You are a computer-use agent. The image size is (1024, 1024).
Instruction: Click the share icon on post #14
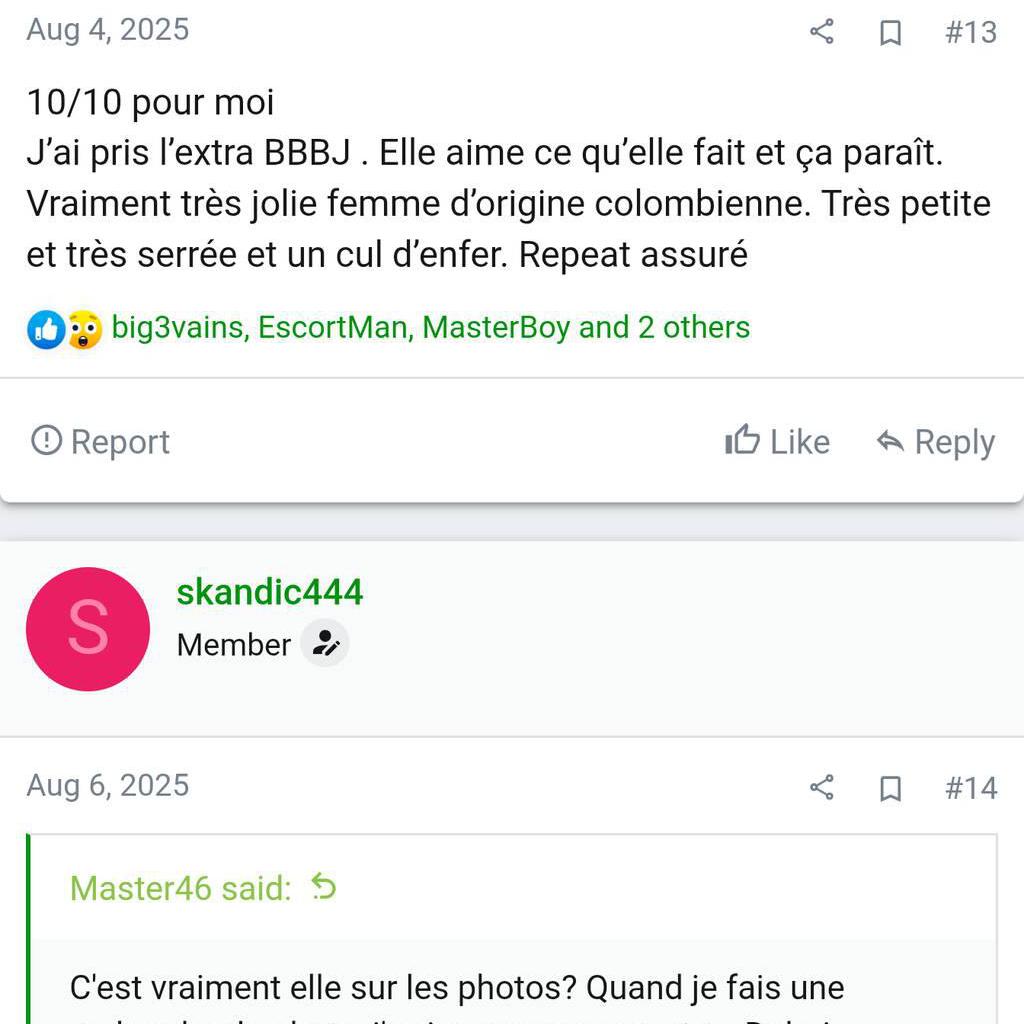pyautogui.click(x=822, y=788)
